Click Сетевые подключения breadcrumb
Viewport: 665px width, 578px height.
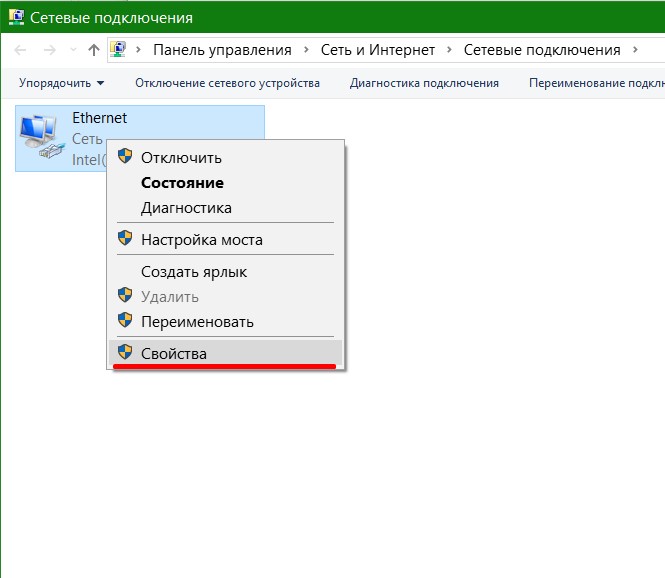[x=542, y=50]
